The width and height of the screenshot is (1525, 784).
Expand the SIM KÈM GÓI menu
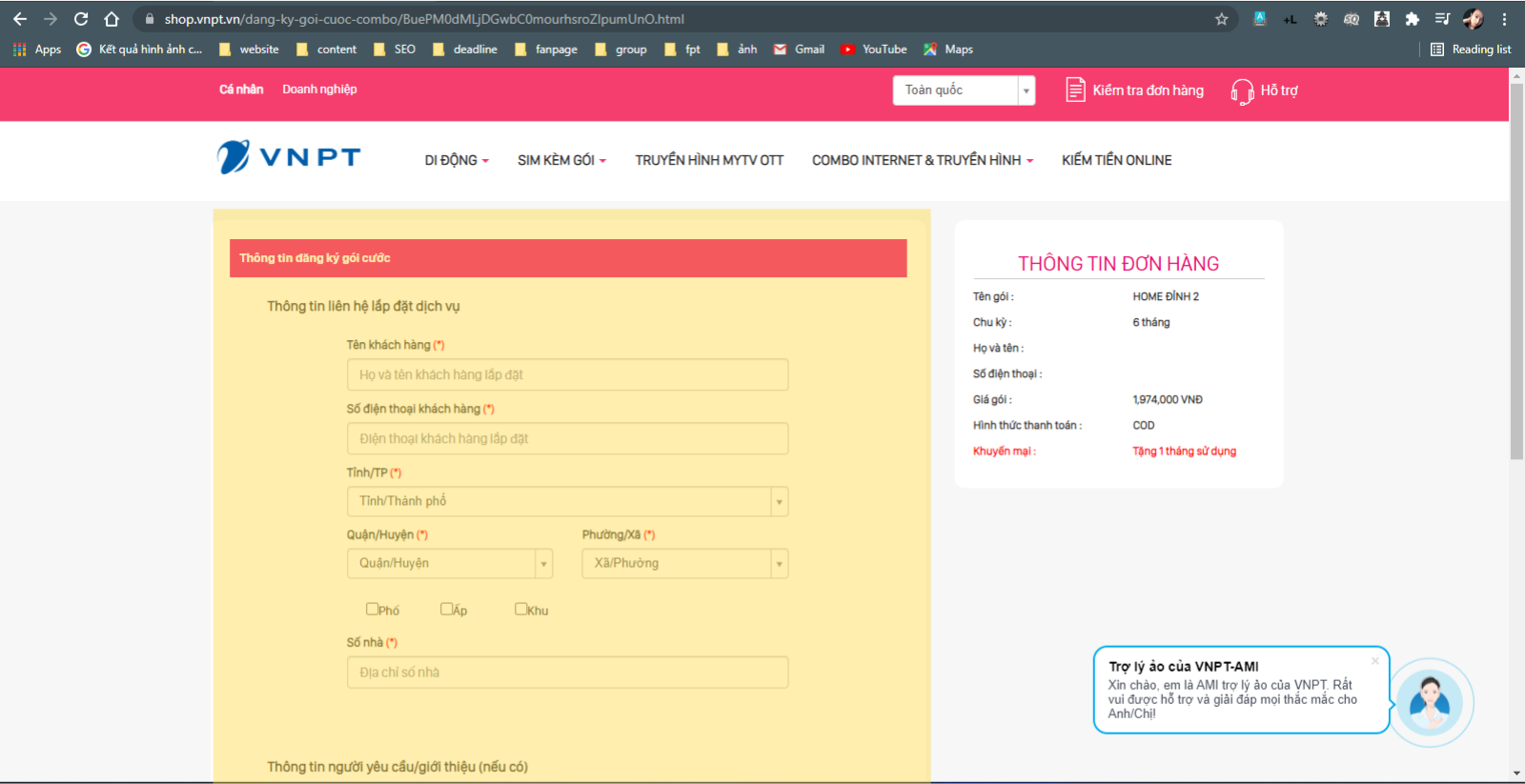561,160
